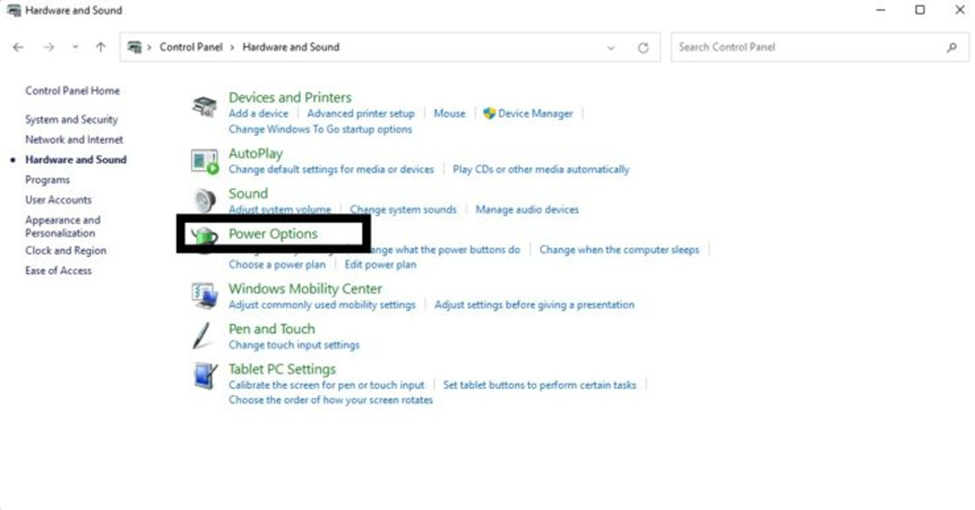Open User Accounts category
The height and width of the screenshot is (510, 975).
point(58,200)
